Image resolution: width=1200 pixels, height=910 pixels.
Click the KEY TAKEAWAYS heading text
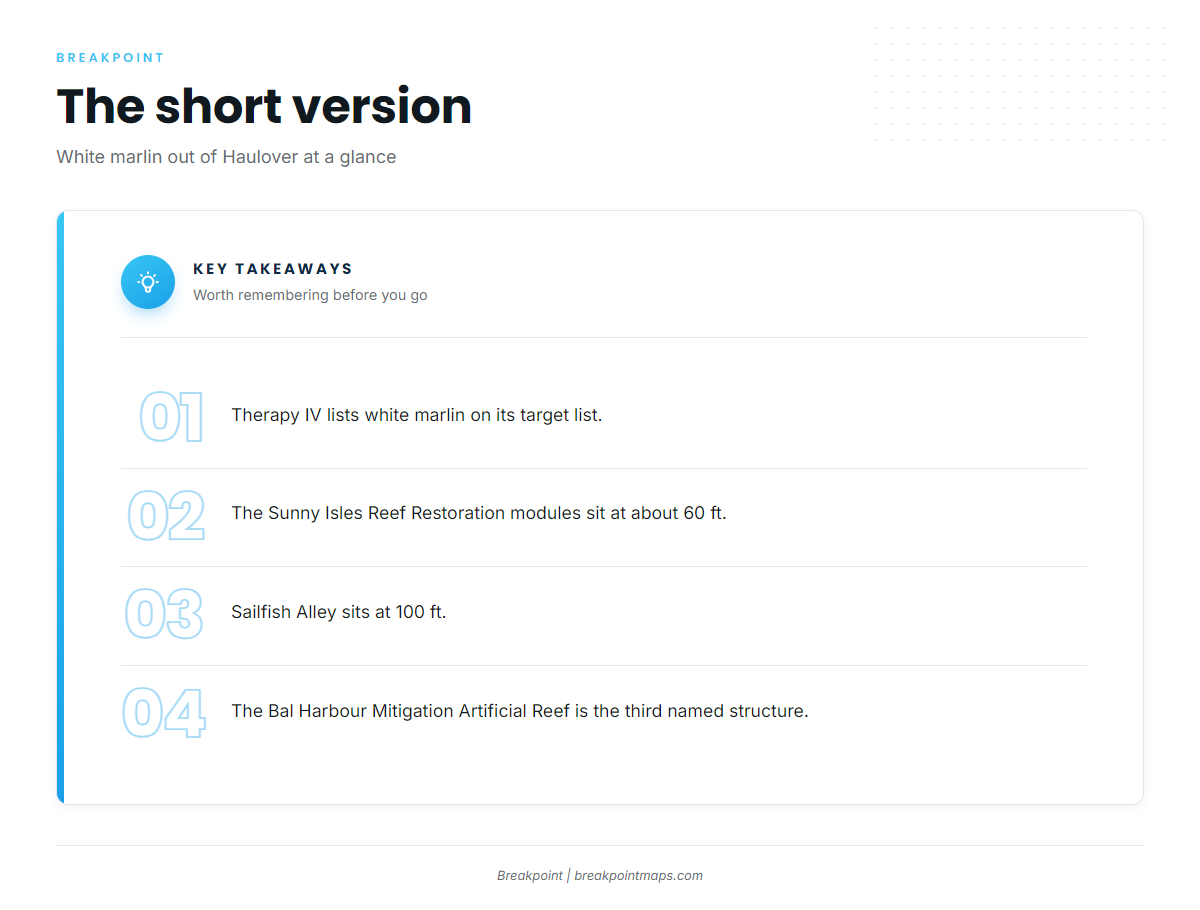pos(273,269)
